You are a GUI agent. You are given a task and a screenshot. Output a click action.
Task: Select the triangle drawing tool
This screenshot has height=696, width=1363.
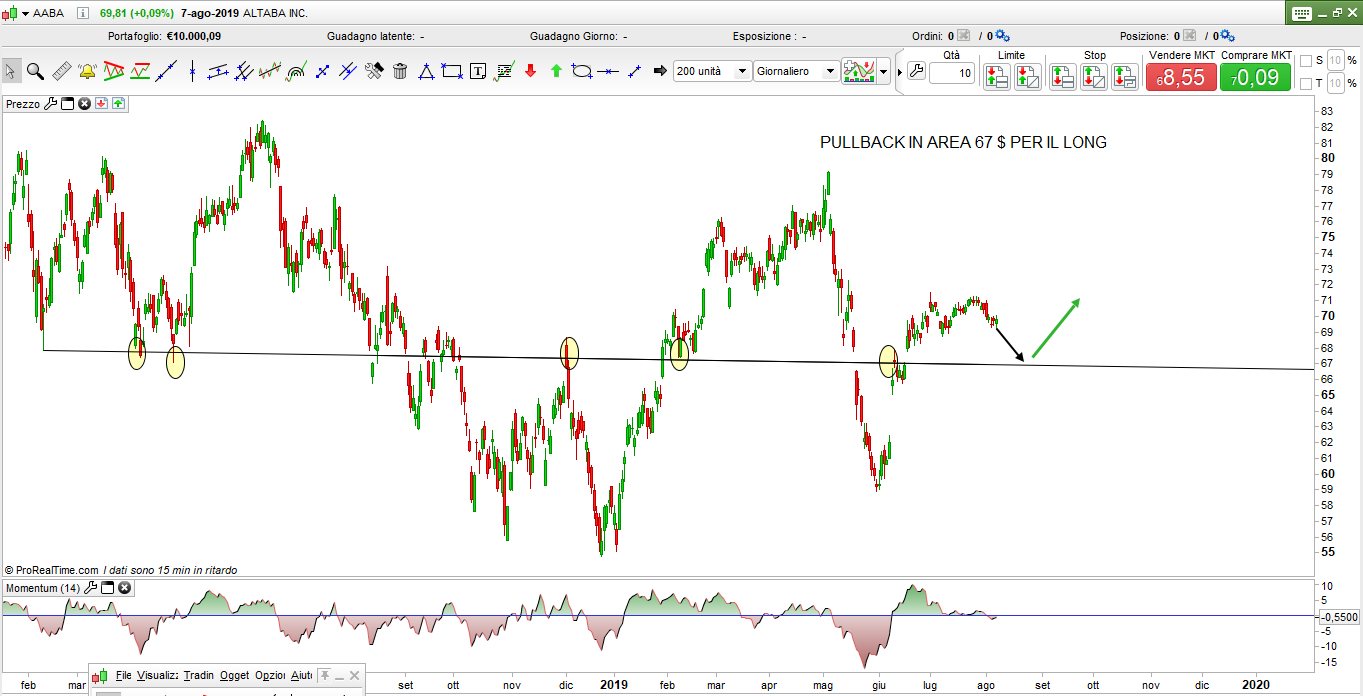pos(426,71)
